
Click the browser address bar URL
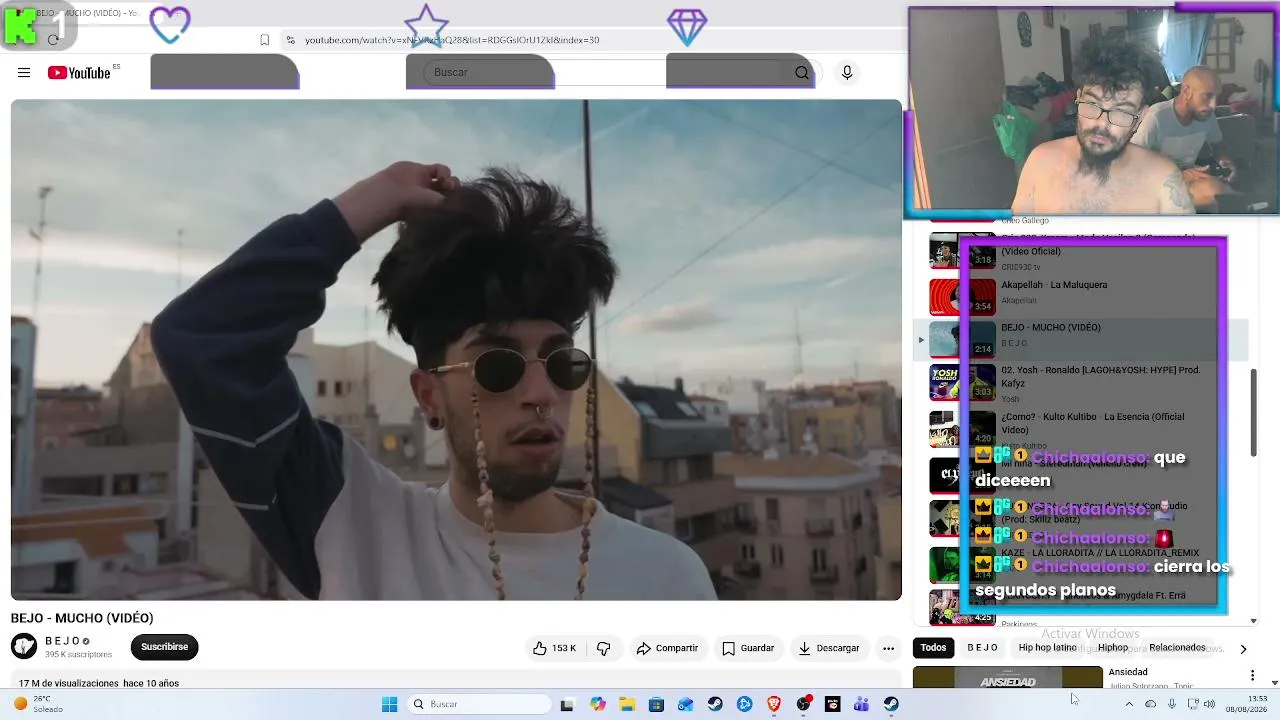[452, 40]
